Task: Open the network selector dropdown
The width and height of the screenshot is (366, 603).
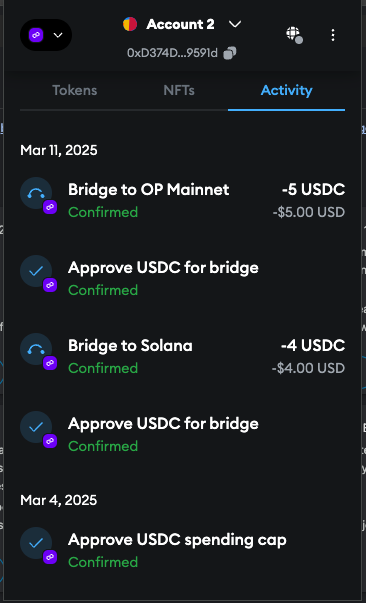Action: click(46, 35)
